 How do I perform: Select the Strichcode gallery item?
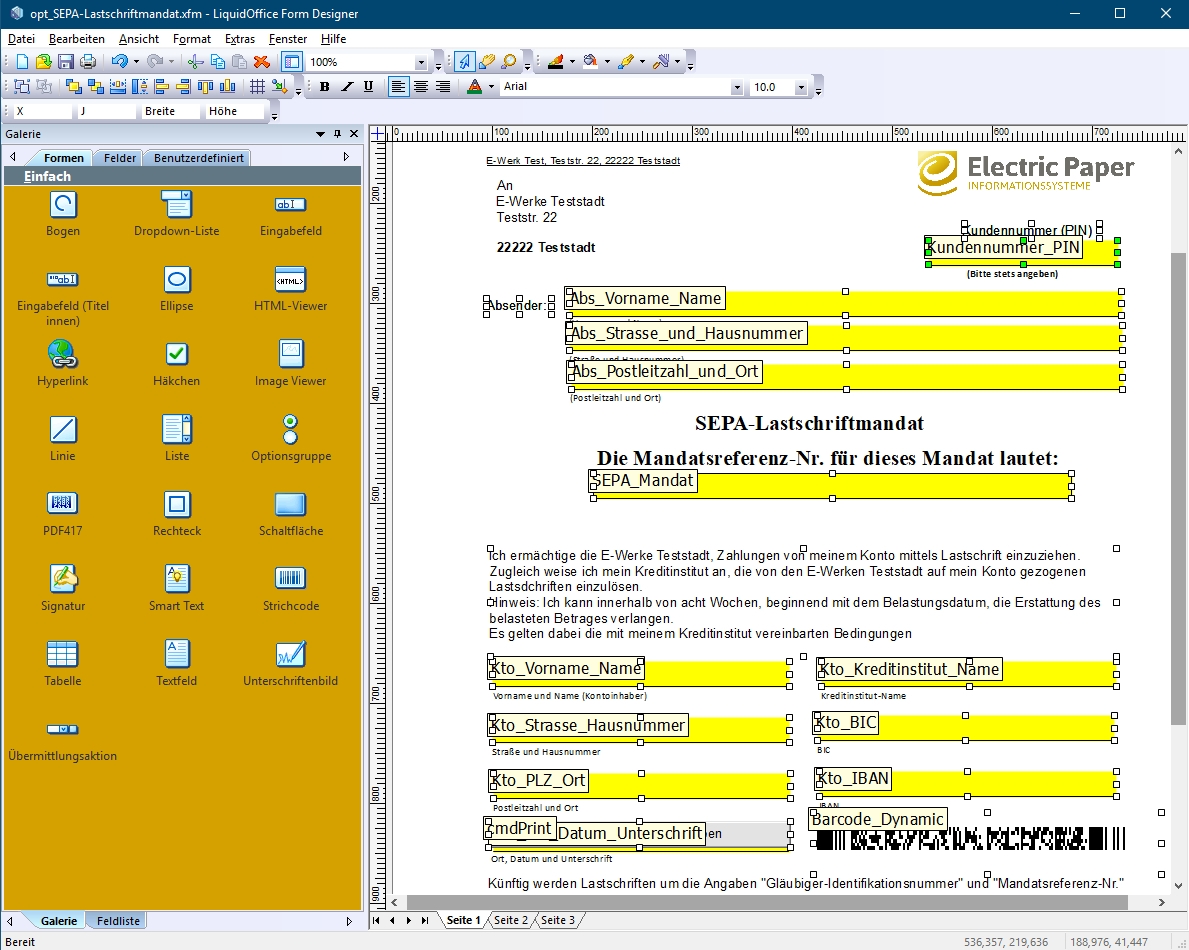[x=290, y=590]
